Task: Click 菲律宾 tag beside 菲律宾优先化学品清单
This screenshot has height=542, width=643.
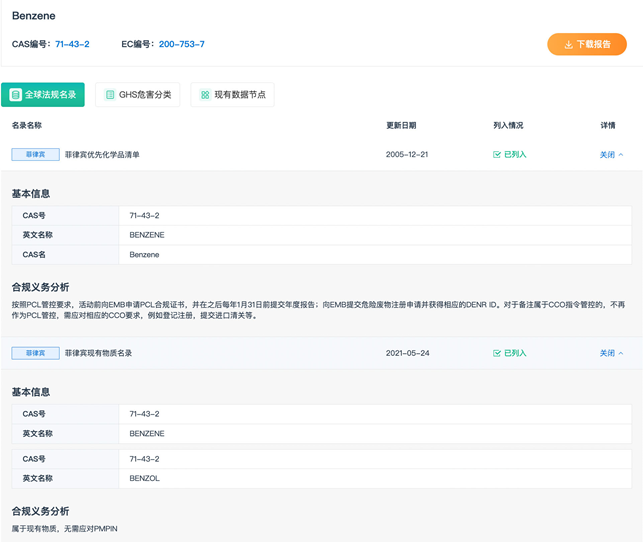Action: [x=35, y=155]
